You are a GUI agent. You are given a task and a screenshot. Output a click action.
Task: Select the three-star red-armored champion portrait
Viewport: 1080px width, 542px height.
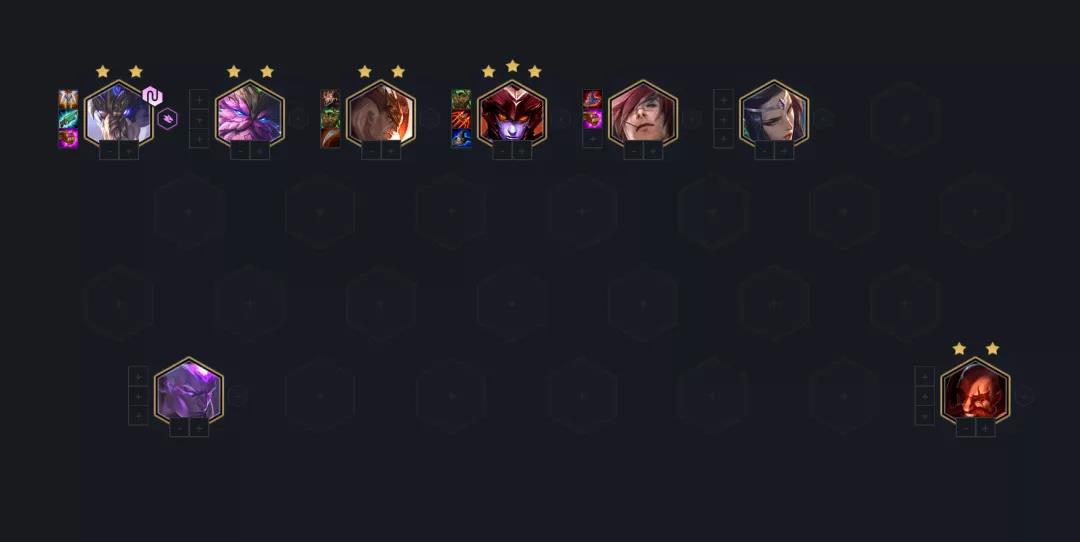(x=512, y=114)
